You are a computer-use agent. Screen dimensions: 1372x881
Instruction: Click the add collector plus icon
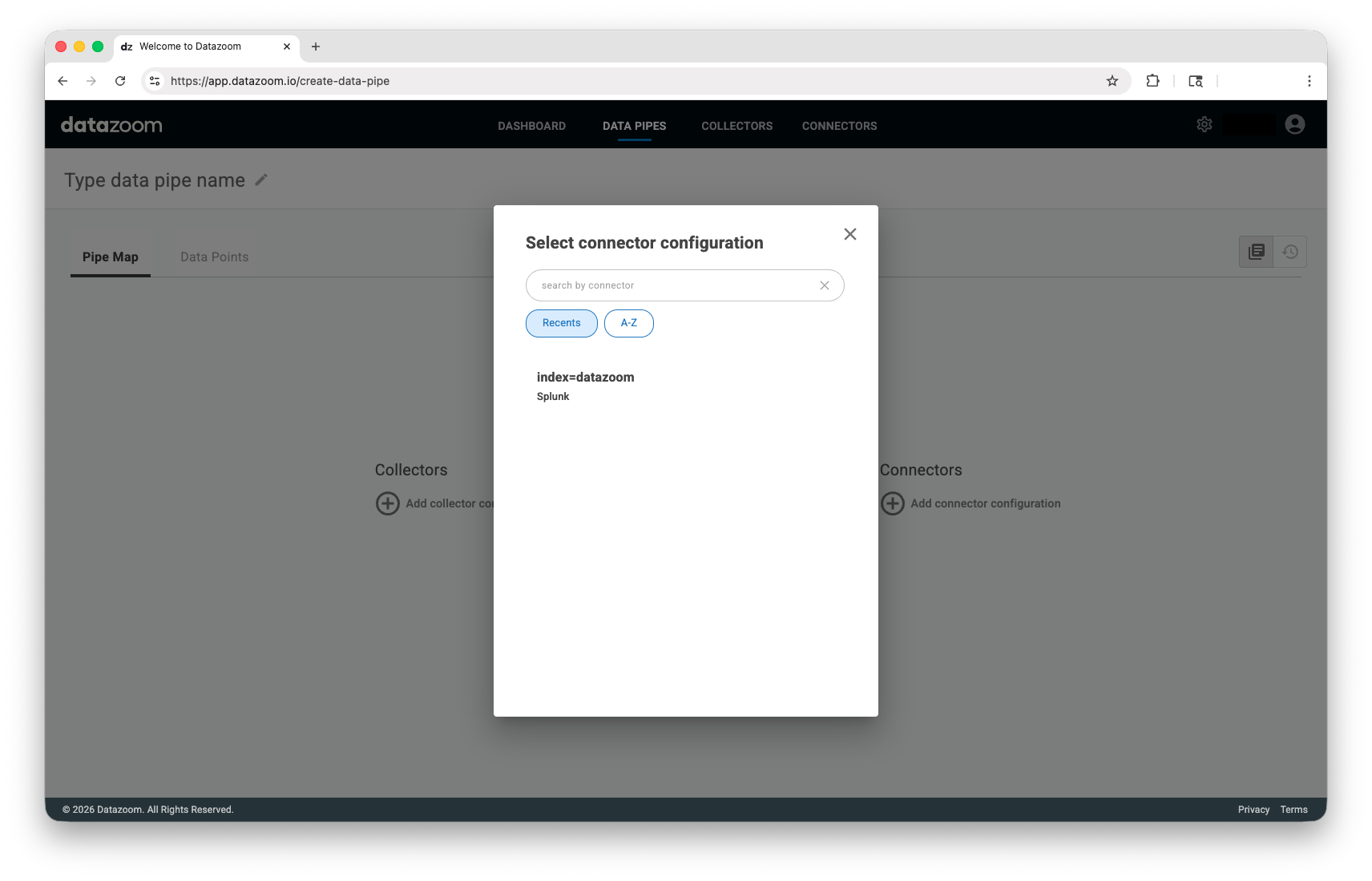[x=388, y=503]
